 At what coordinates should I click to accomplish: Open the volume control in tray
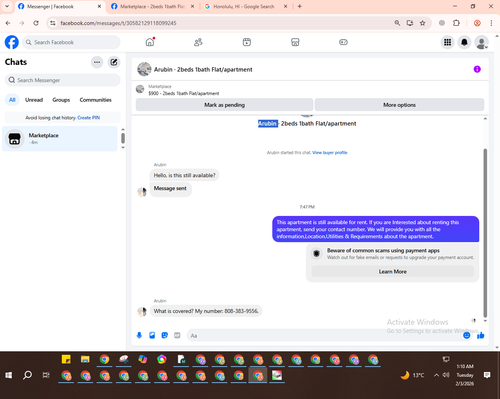(446, 375)
